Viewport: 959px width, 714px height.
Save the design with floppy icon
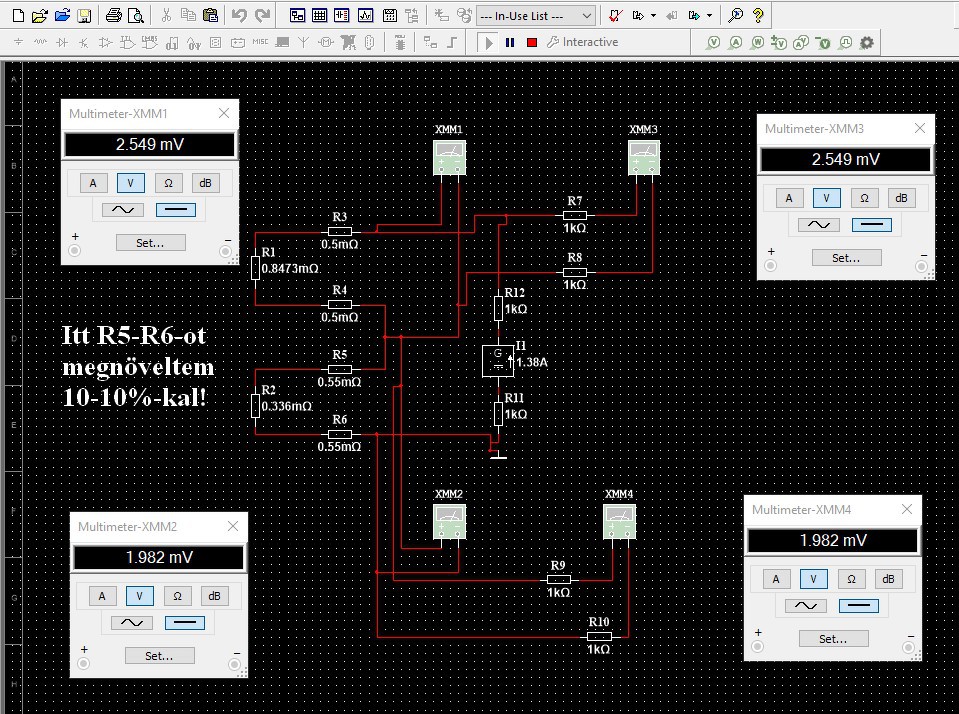click(x=84, y=16)
